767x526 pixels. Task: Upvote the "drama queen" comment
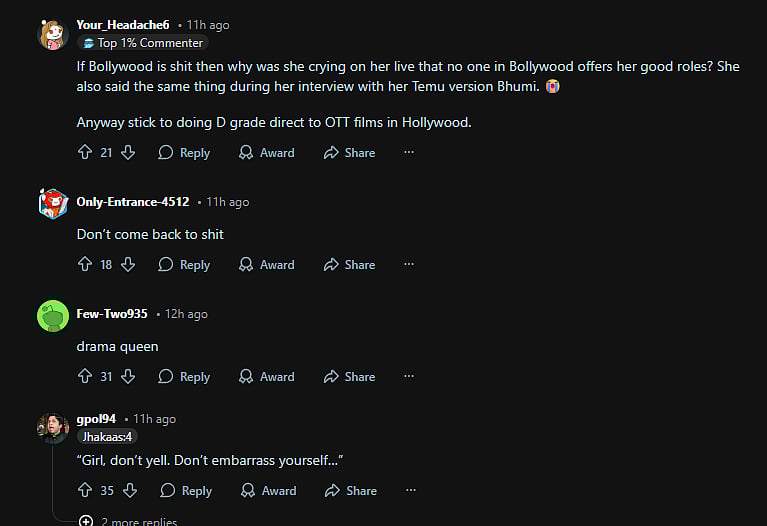point(85,377)
